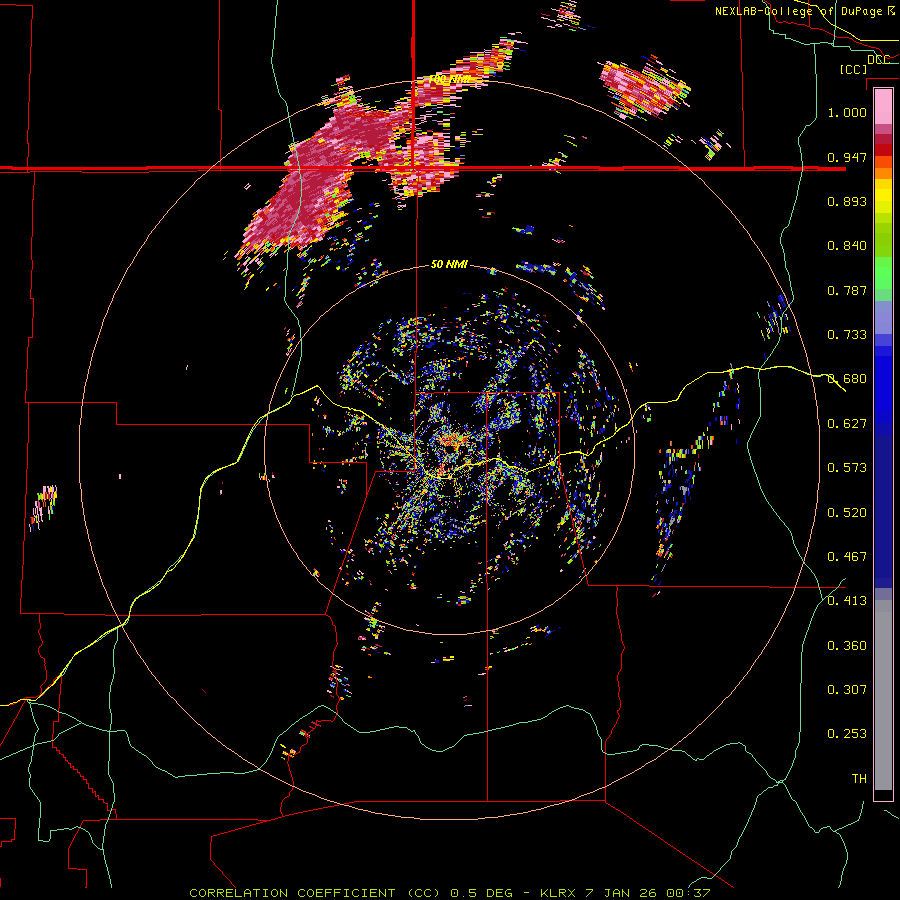900x900 pixels.
Task: Select the 0.520 legend value
Action: (x=847, y=513)
